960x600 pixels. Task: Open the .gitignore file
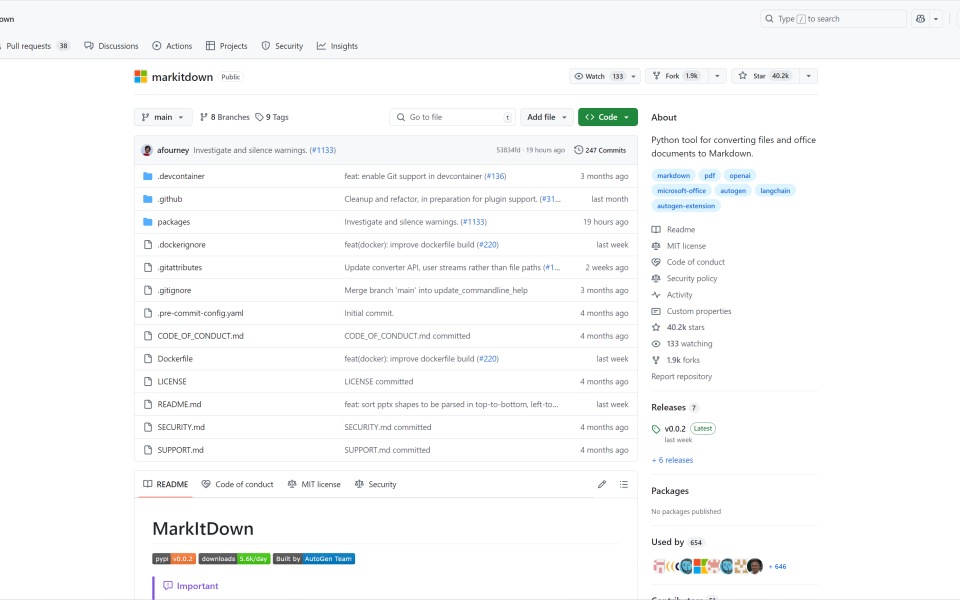[174, 290]
